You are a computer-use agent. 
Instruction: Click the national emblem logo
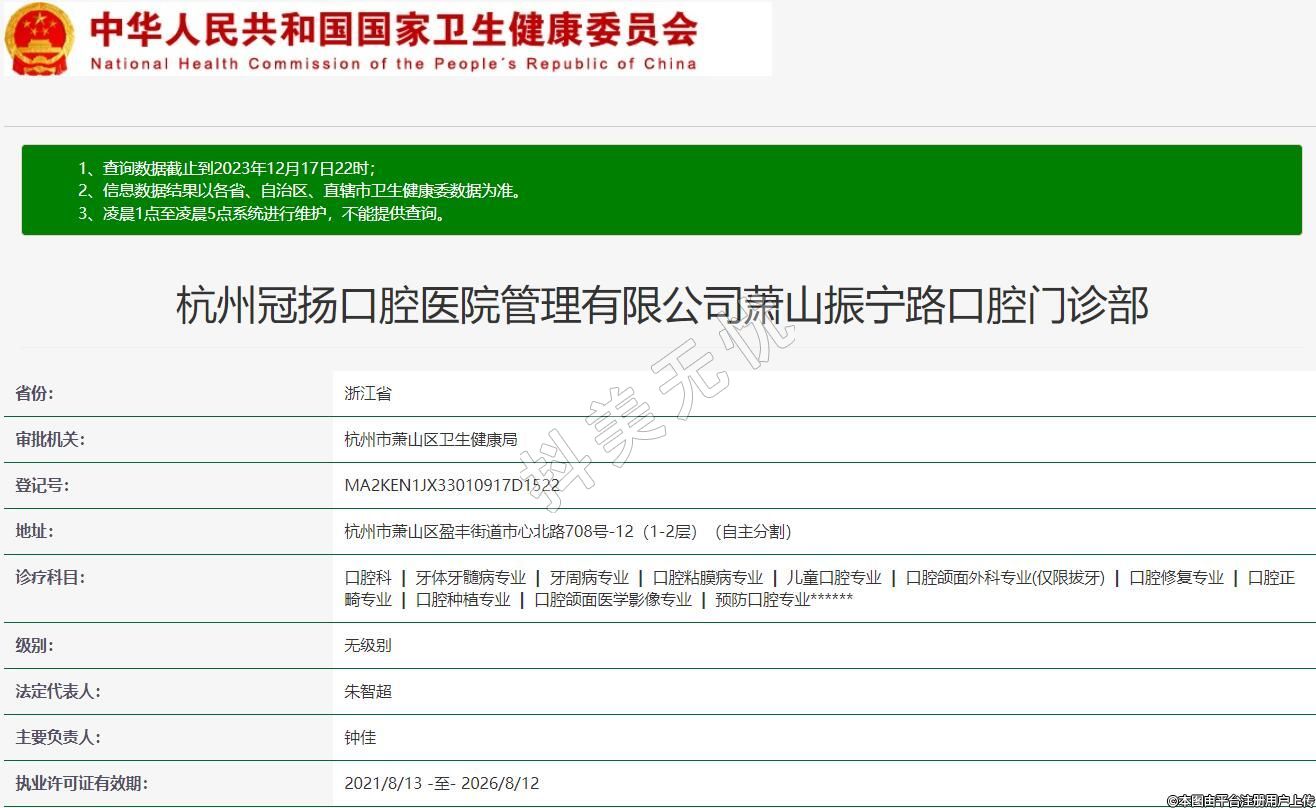coord(39,39)
